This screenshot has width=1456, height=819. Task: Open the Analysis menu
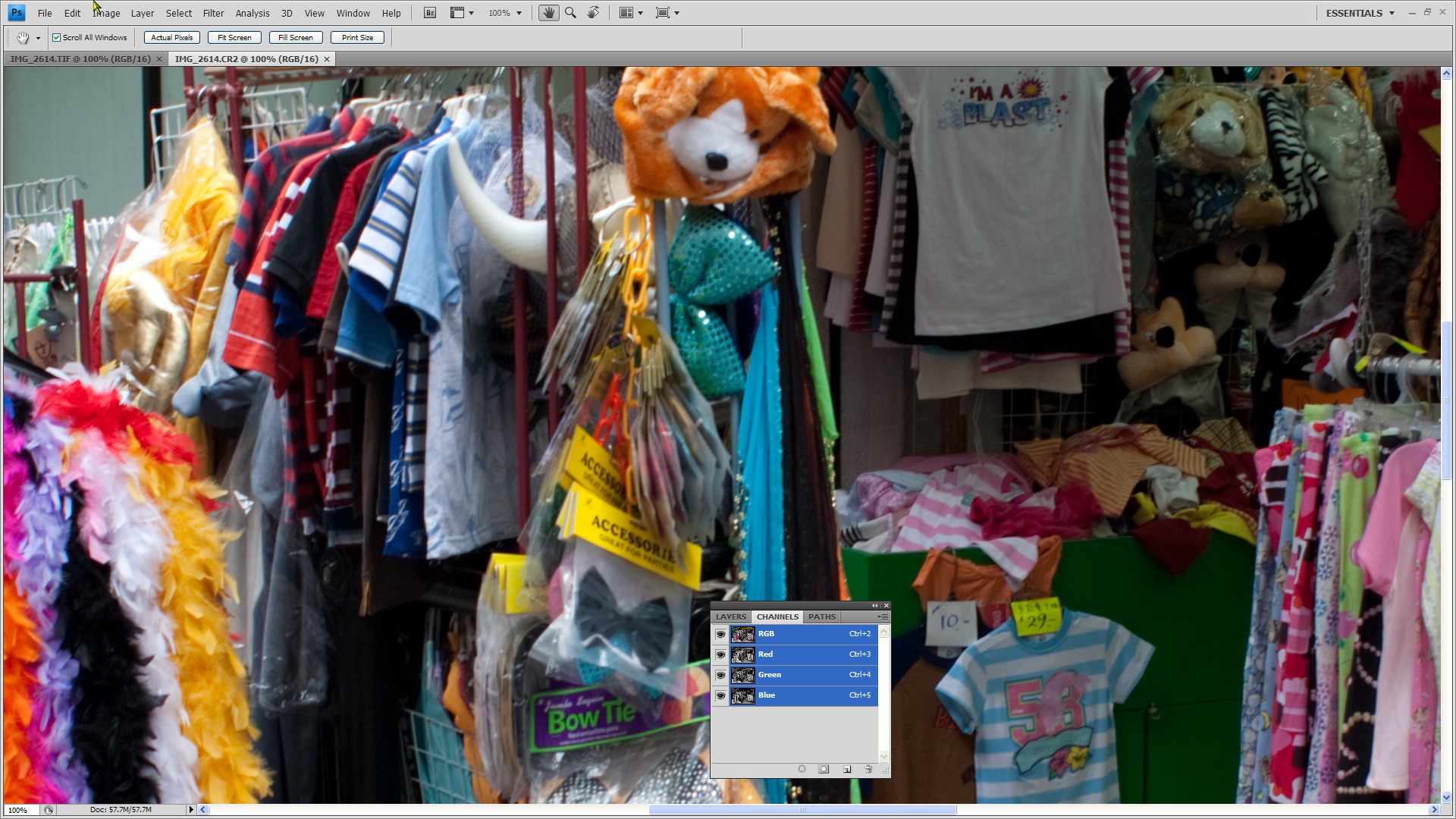tap(252, 13)
